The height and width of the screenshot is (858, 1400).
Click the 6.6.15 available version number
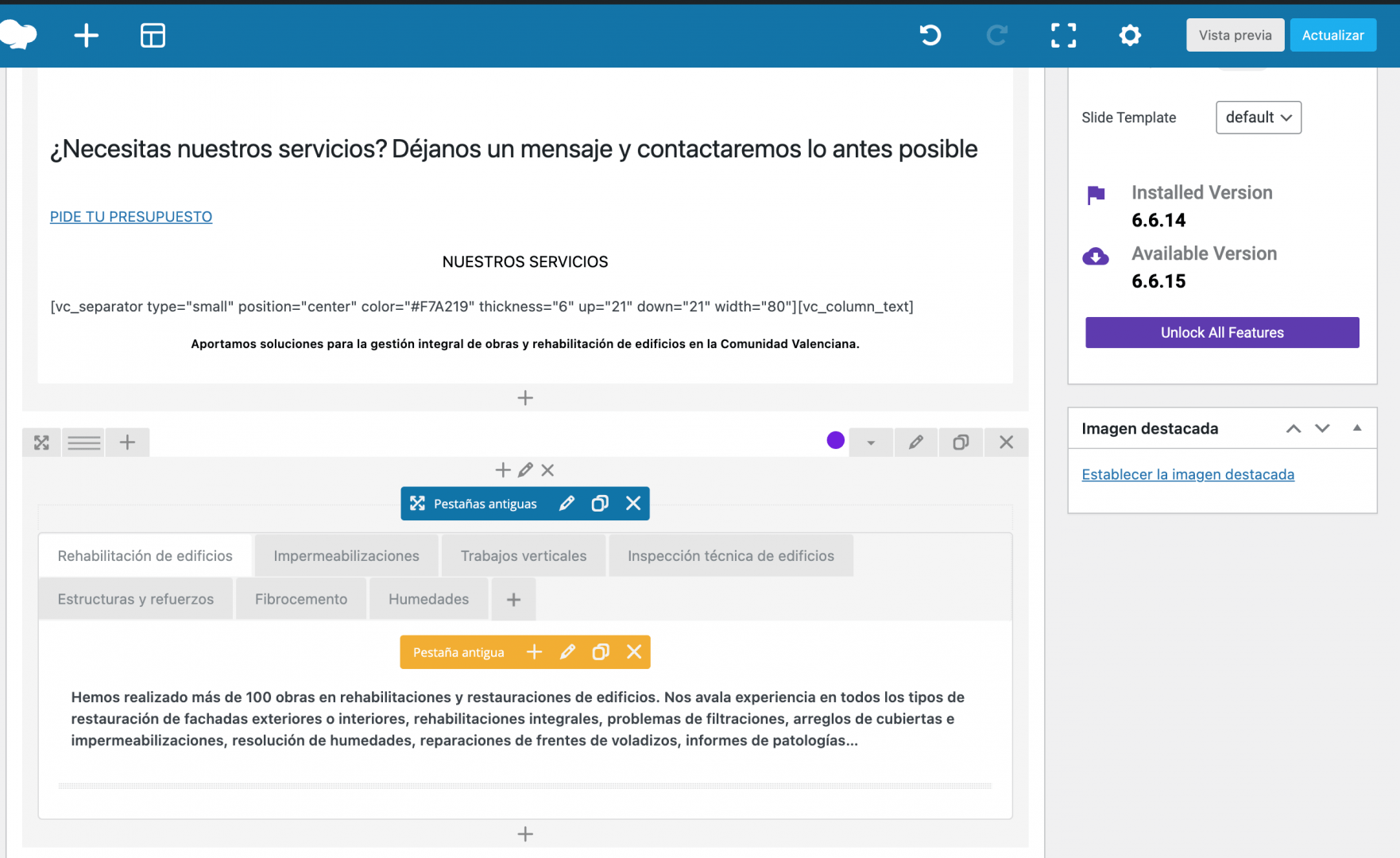[1158, 281]
